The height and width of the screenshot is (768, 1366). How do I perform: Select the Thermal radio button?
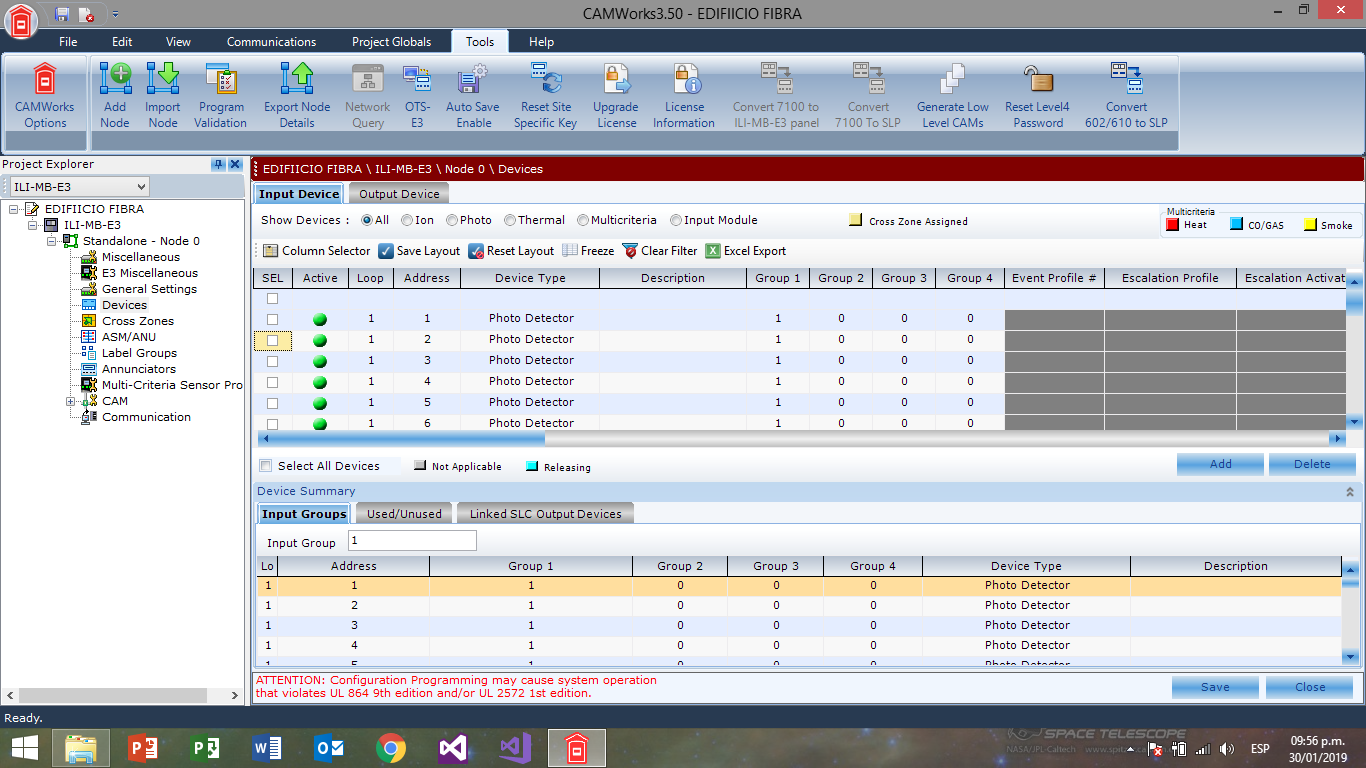click(x=510, y=220)
